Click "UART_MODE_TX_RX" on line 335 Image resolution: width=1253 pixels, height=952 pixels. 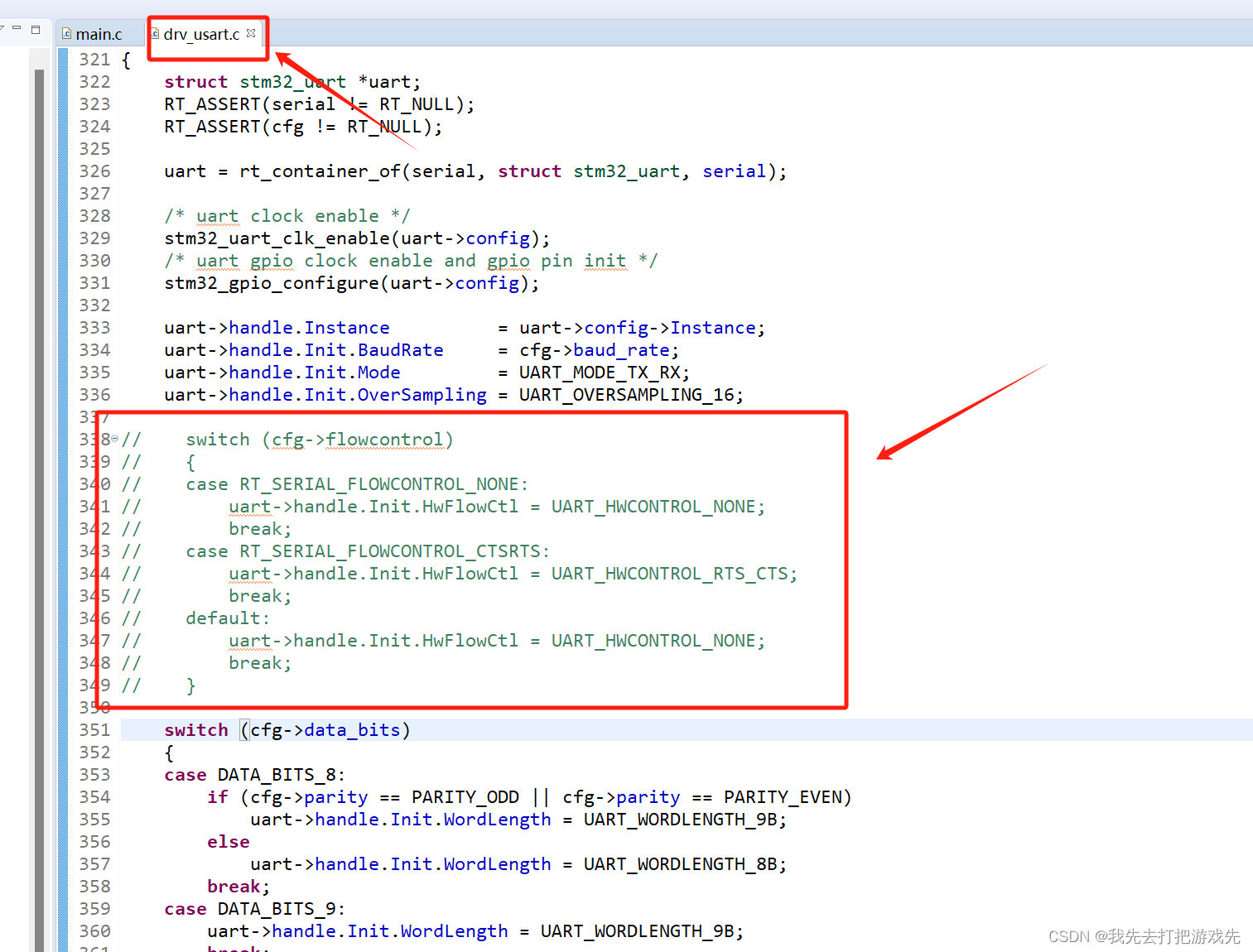click(x=600, y=373)
